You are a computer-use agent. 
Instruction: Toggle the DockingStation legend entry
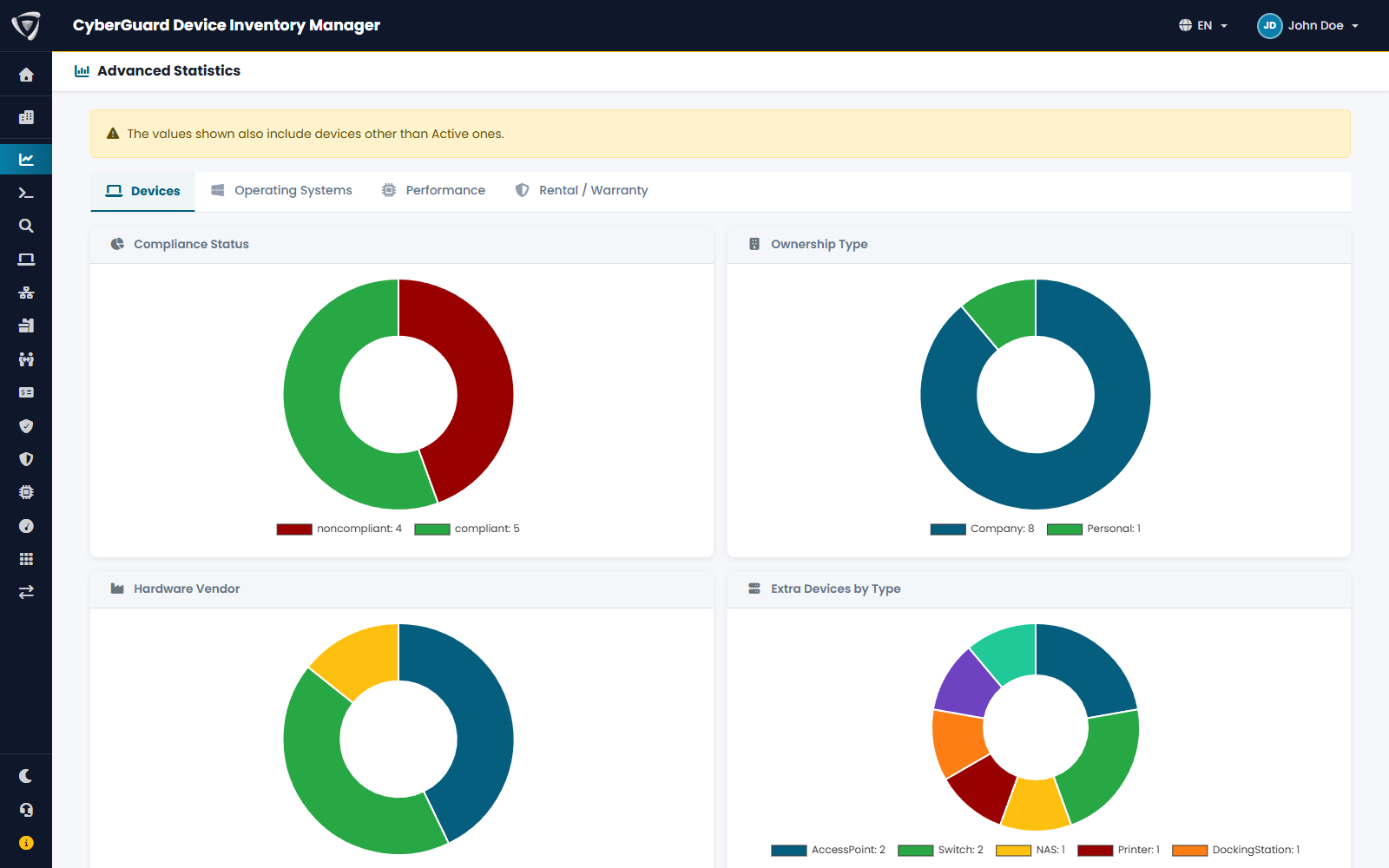tap(1236, 850)
